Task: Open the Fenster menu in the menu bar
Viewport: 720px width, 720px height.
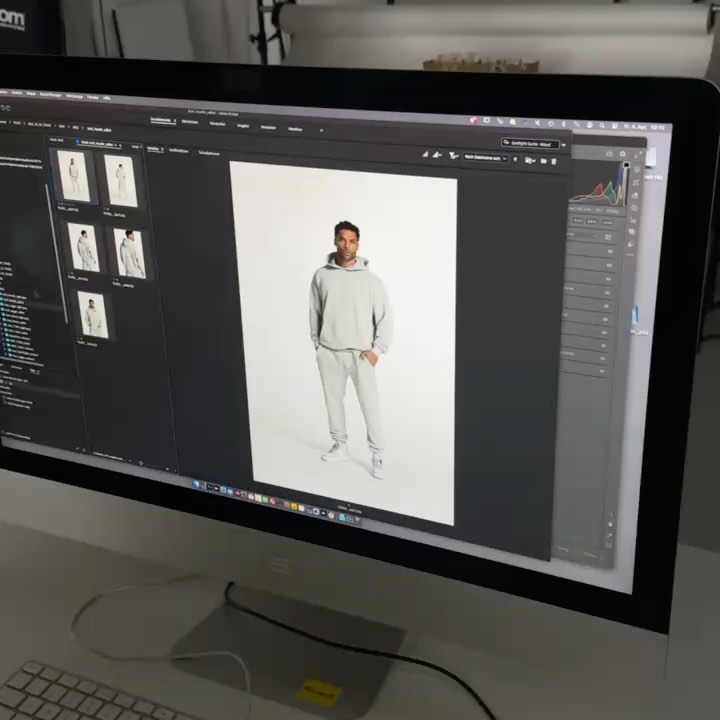Action: 93,97
